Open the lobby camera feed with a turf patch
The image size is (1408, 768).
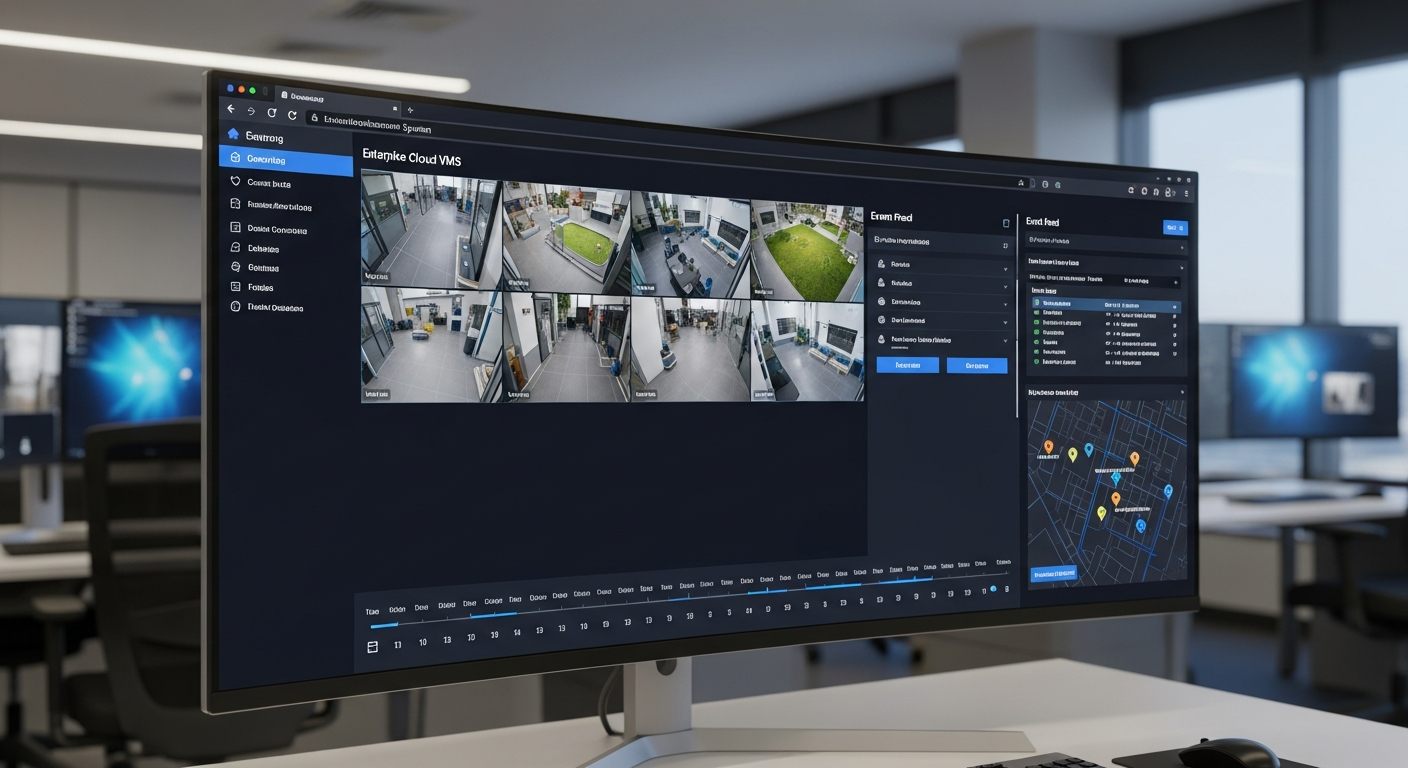(x=566, y=238)
